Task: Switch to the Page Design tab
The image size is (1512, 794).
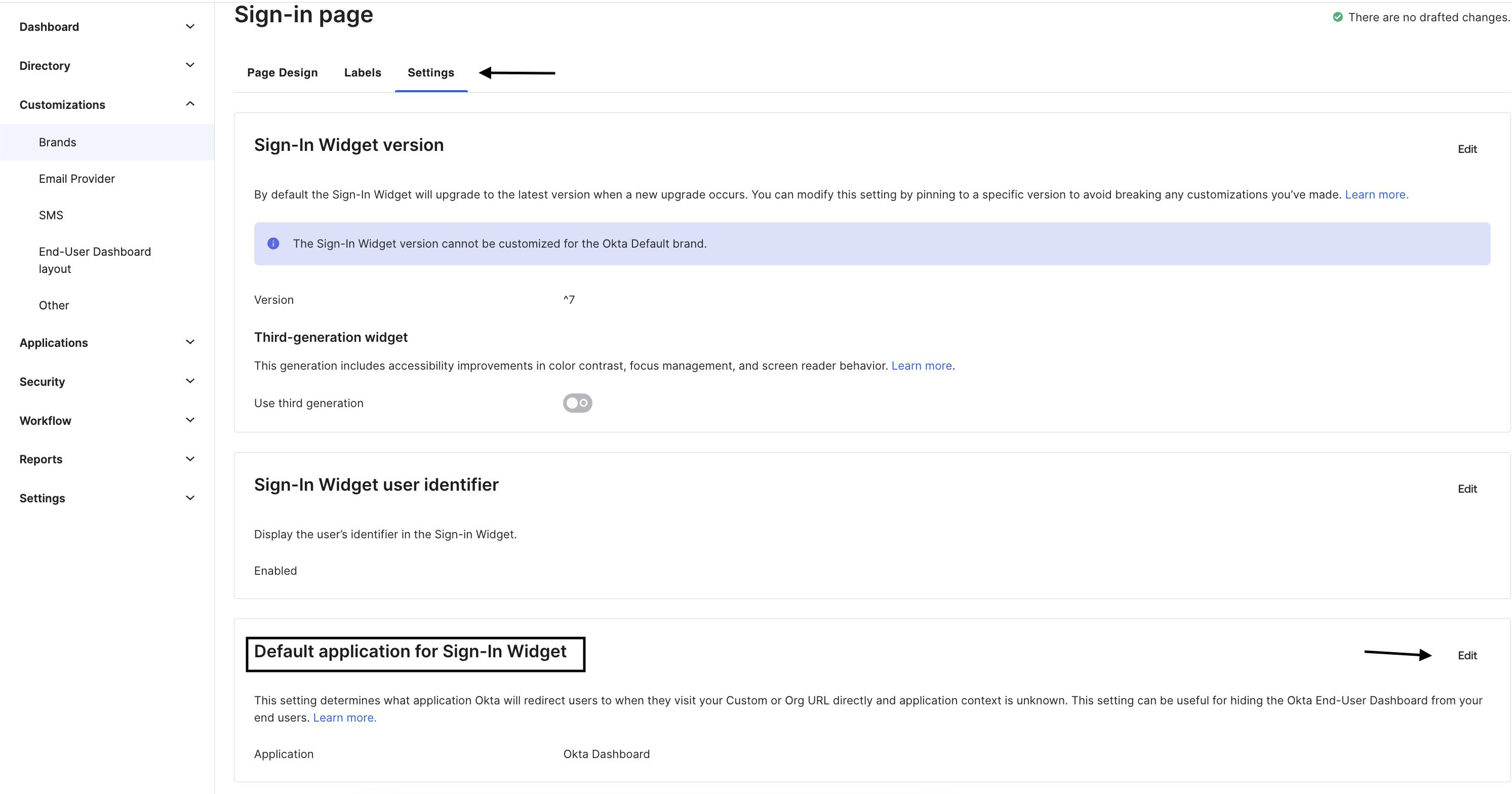Action: 283,73
